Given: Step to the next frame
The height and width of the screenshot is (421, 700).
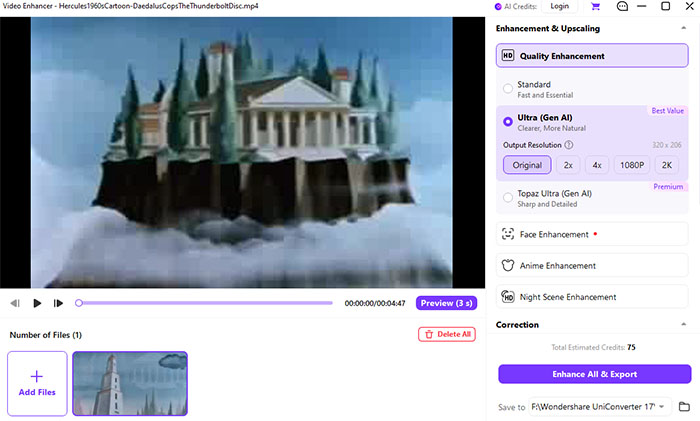Looking at the screenshot, I should tap(58, 303).
